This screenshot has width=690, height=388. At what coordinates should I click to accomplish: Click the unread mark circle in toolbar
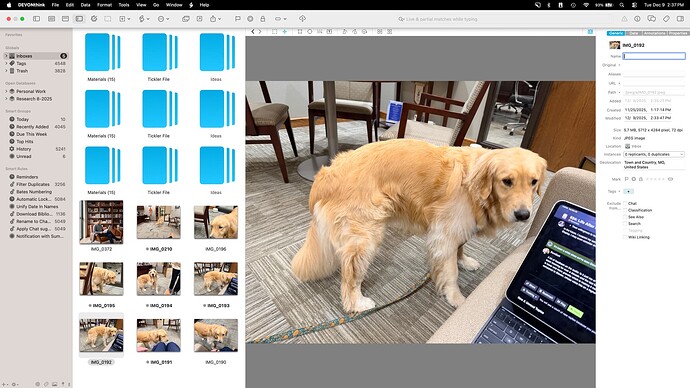pyautogui.click(x=250, y=19)
